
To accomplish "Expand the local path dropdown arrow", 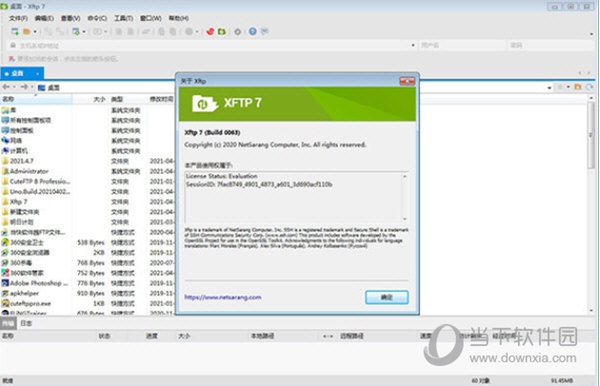I will 549,88.
